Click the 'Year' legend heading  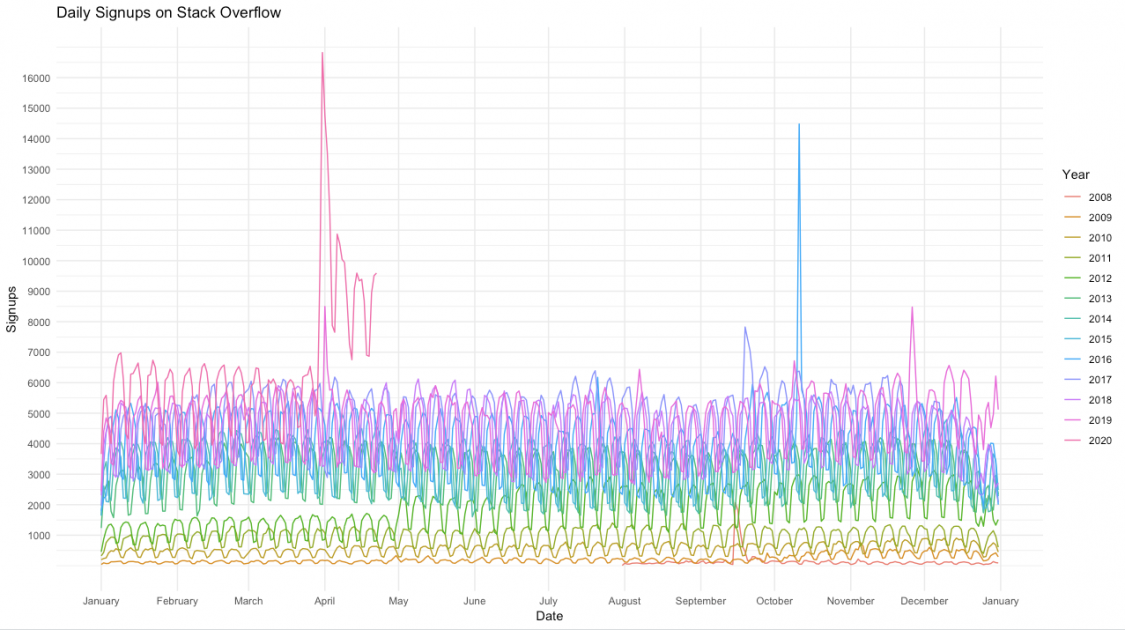[x=1075, y=174]
